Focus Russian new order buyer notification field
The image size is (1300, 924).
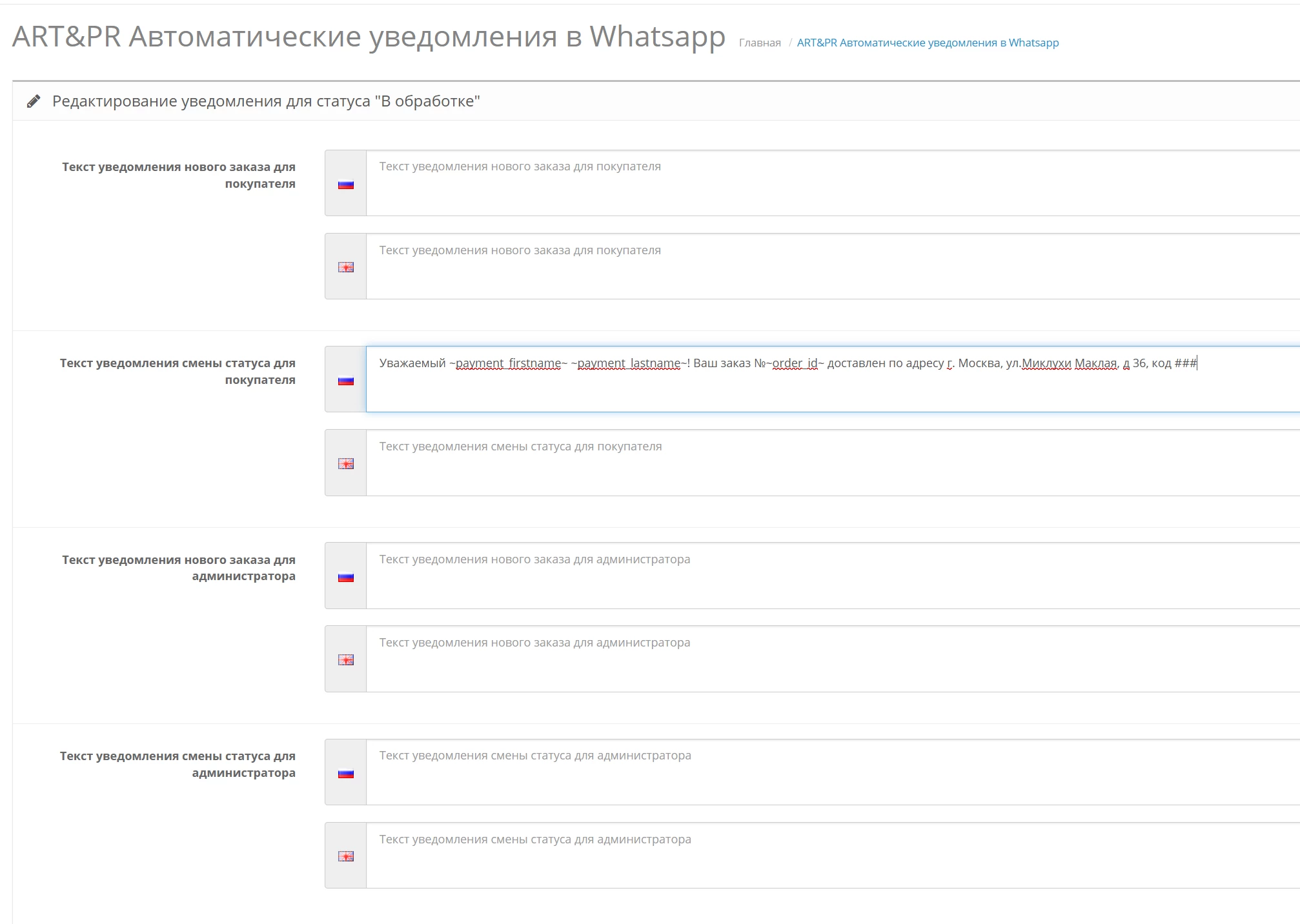pyautogui.click(x=833, y=183)
